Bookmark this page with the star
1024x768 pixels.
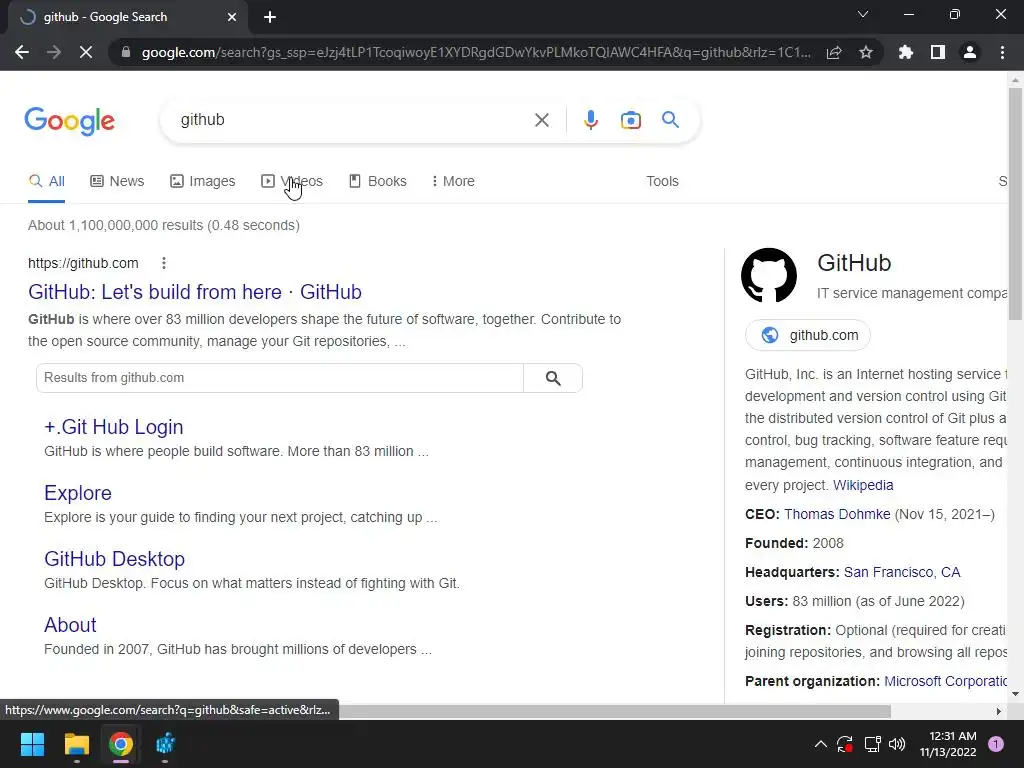pyautogui.click(x=866, y=52)
